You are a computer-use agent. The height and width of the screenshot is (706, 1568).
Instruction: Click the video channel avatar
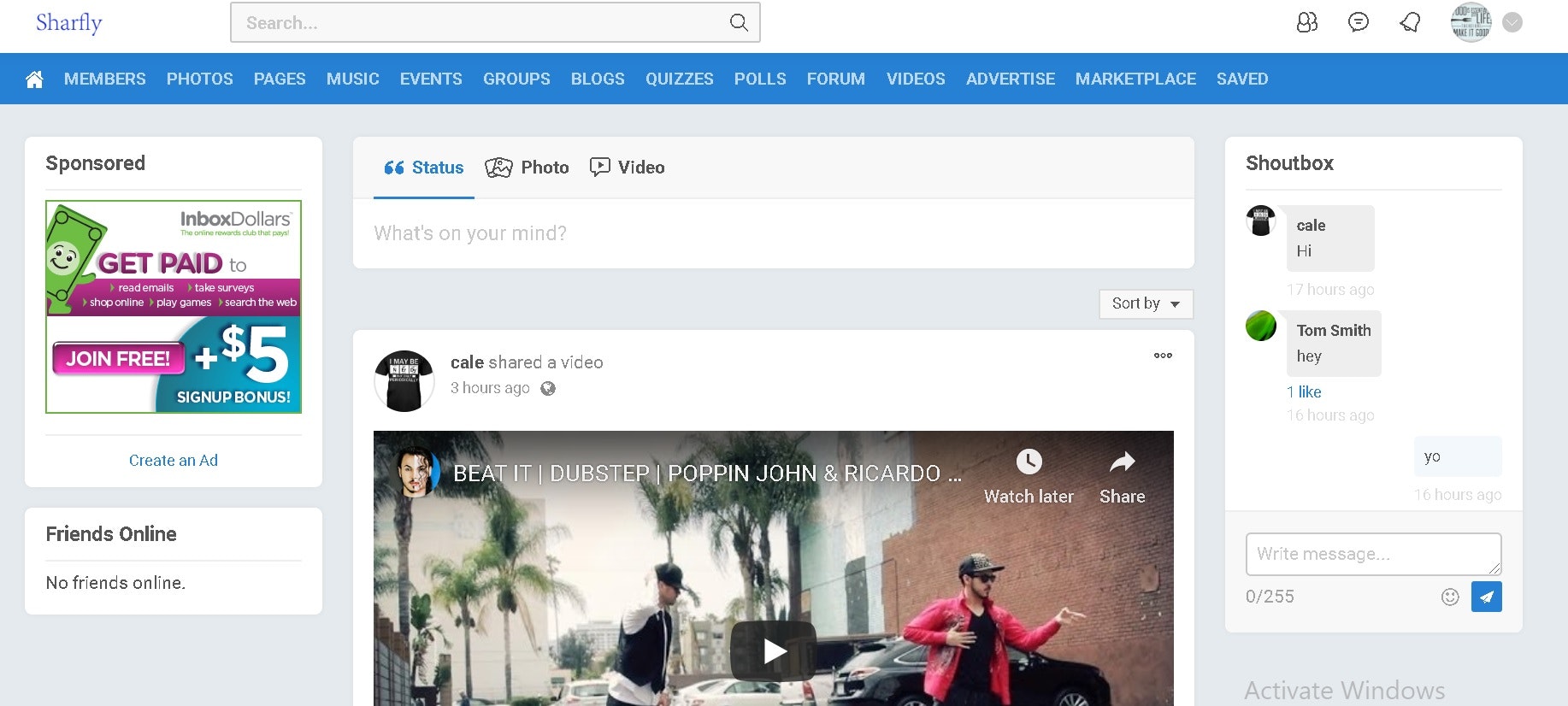coord(419,472)
